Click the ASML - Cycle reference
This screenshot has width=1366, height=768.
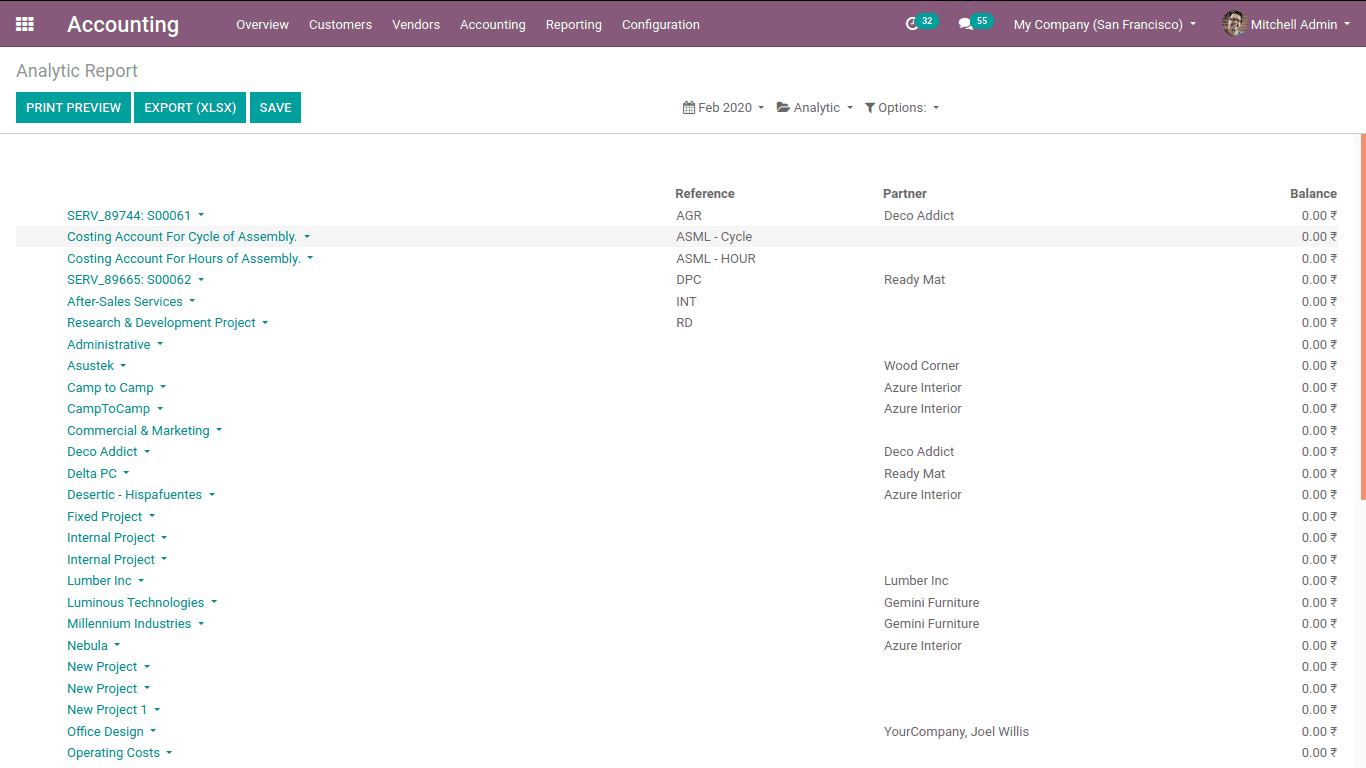click(x=714, y=237)
